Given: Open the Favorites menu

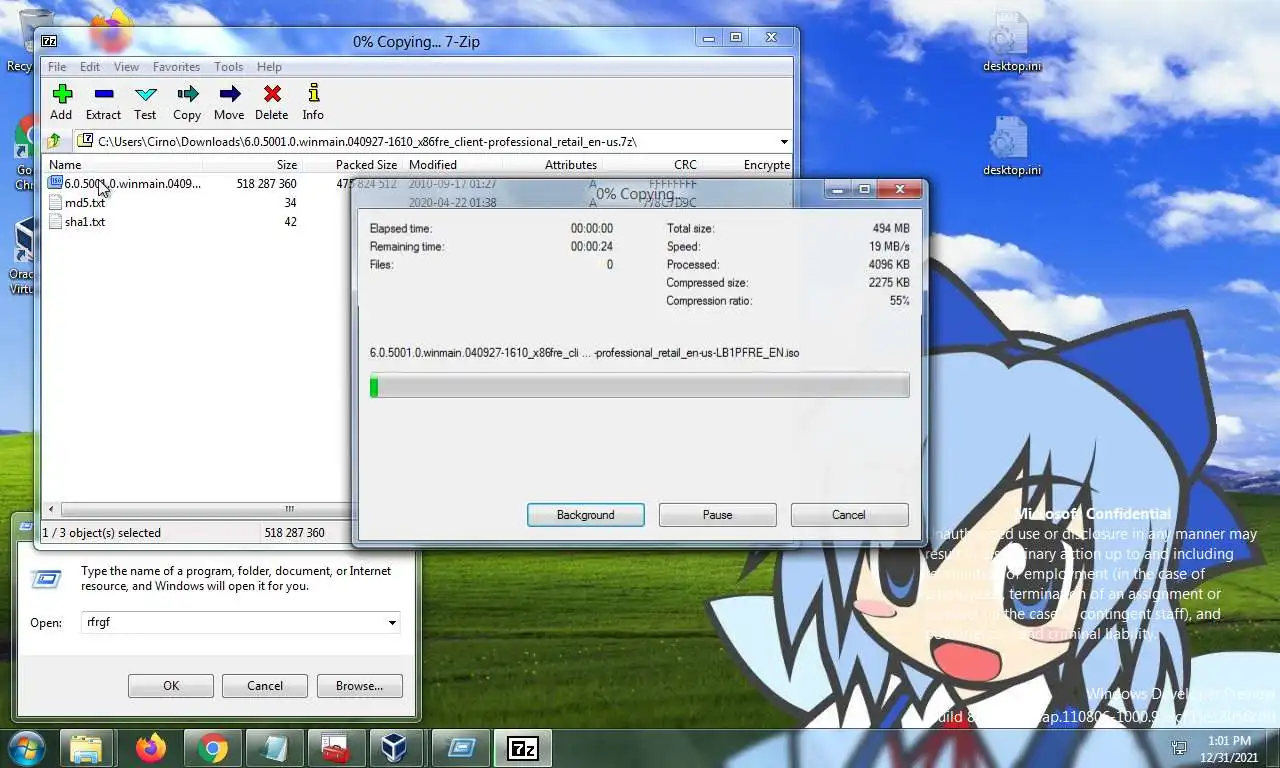Looking at the screenshot, I should point(176,66).
